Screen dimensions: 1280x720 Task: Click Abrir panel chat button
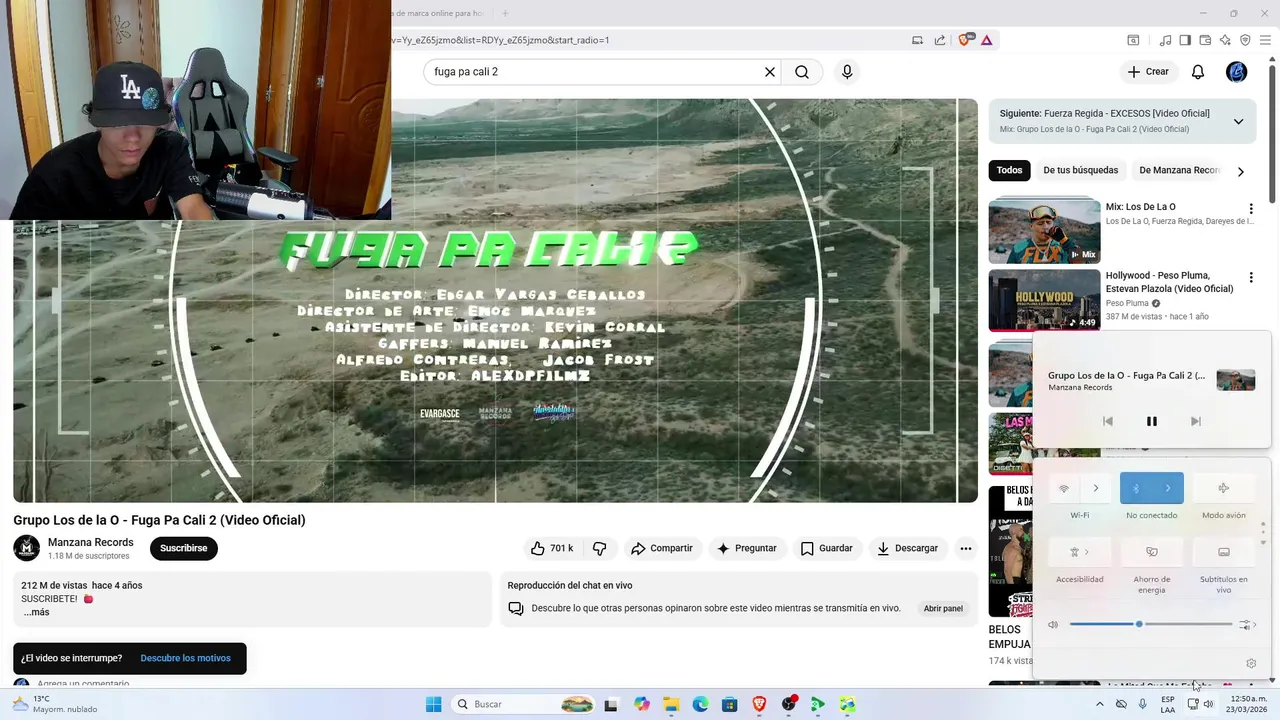point(943,608)
